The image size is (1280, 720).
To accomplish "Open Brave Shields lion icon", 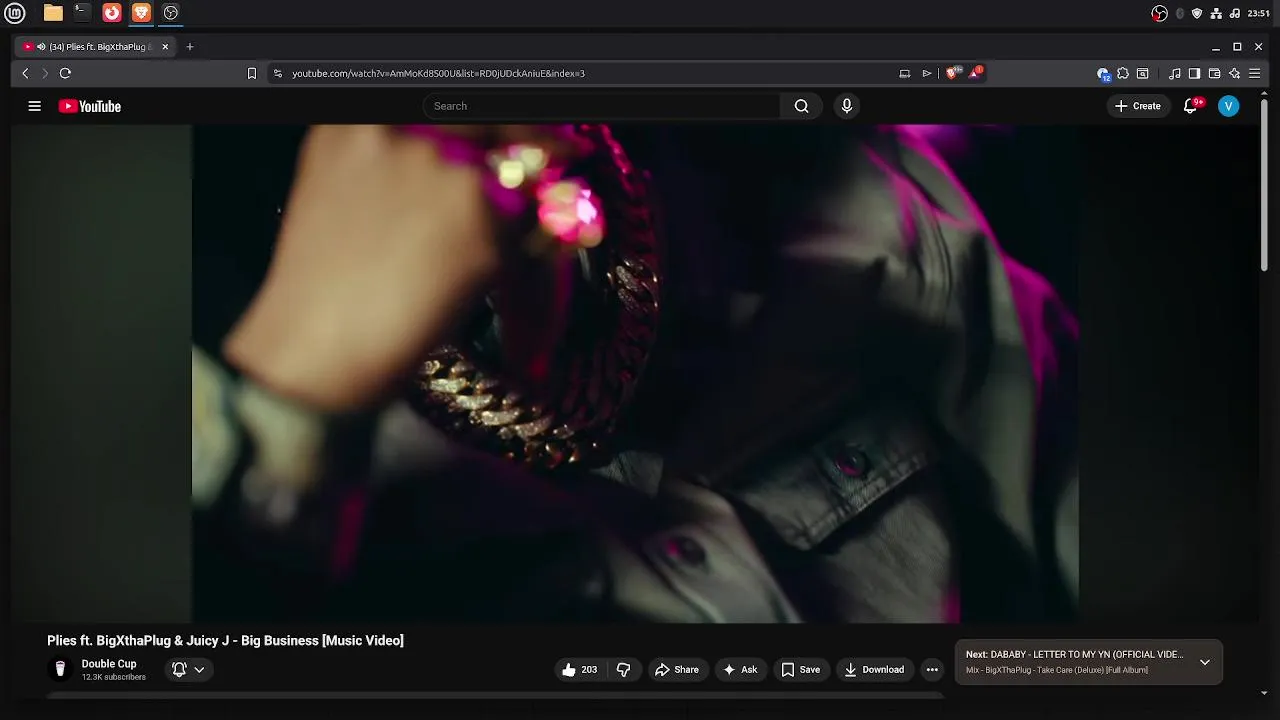I will click(x=953, y=73).
